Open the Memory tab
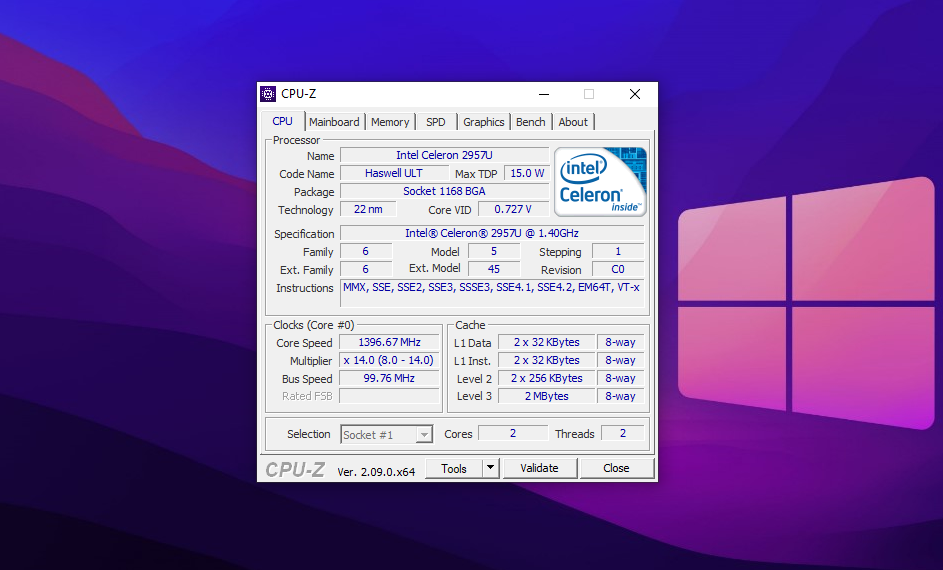943x570 pixels. pyautogui.click(x=390, y=122)
